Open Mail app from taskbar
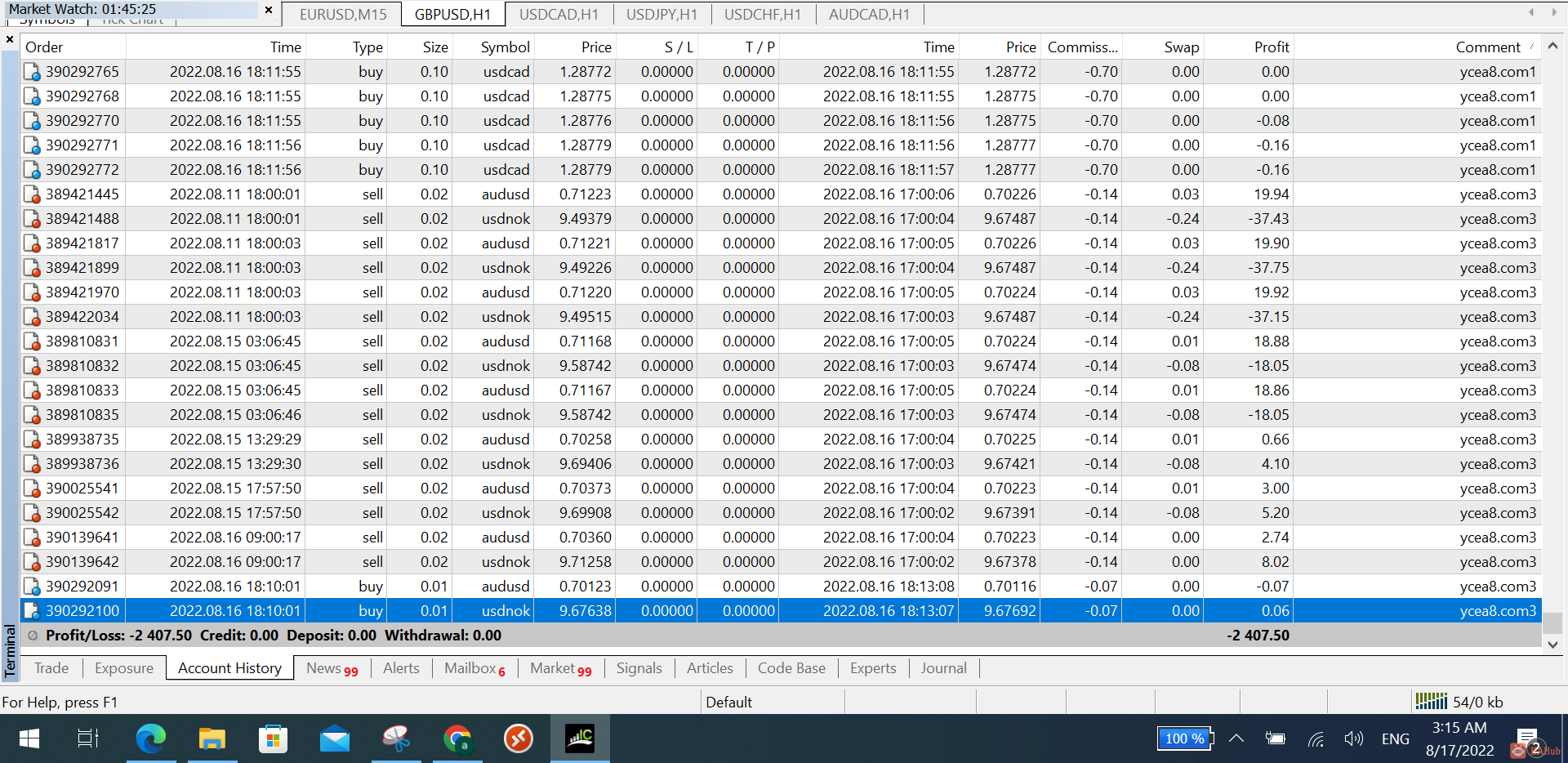Screen dimensions: 1568x763 tap(335, 739)
